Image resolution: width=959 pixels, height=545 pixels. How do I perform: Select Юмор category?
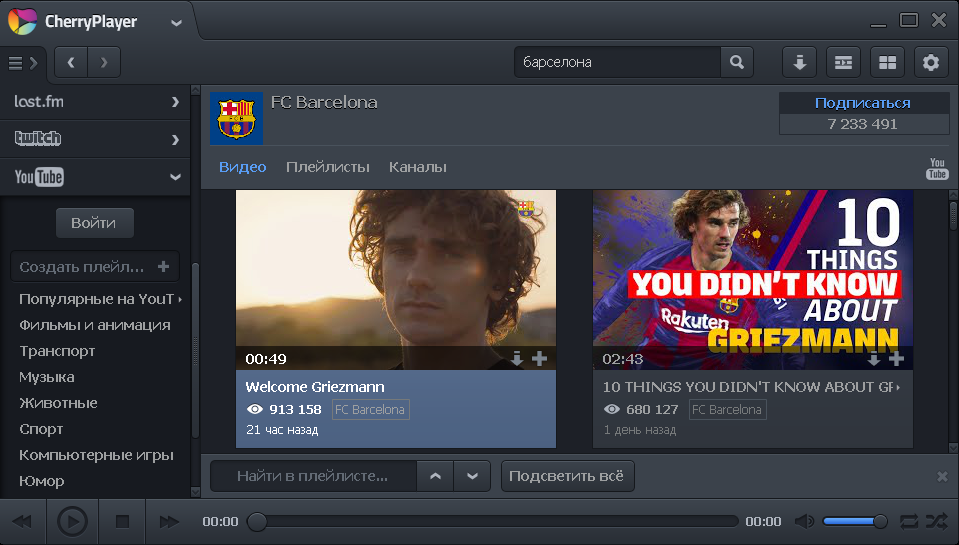coord(42,481)
